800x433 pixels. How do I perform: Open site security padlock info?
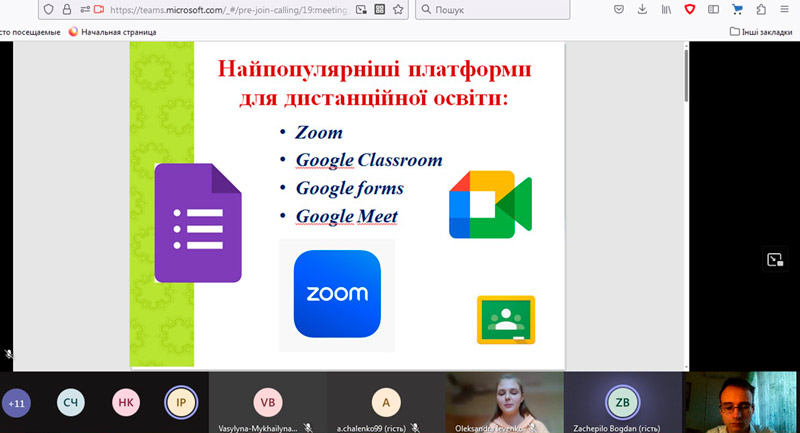click(x=68, y=10)
